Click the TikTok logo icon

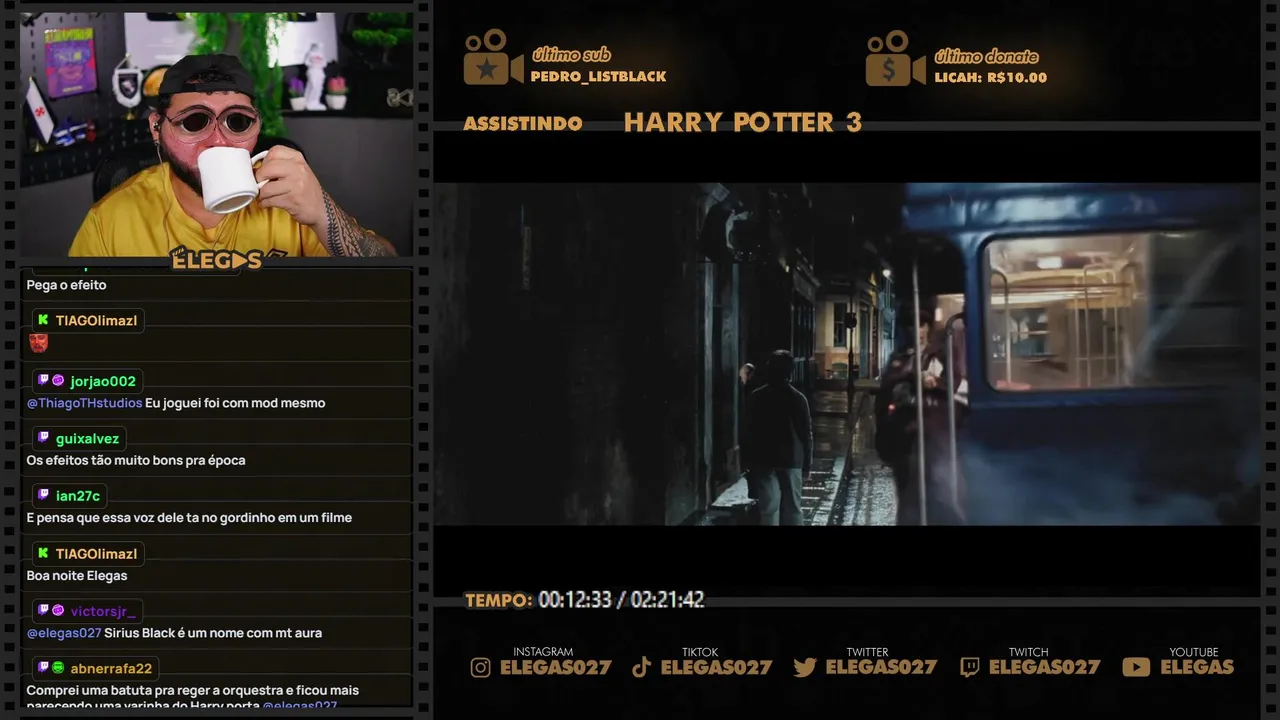tap(642, 668)
